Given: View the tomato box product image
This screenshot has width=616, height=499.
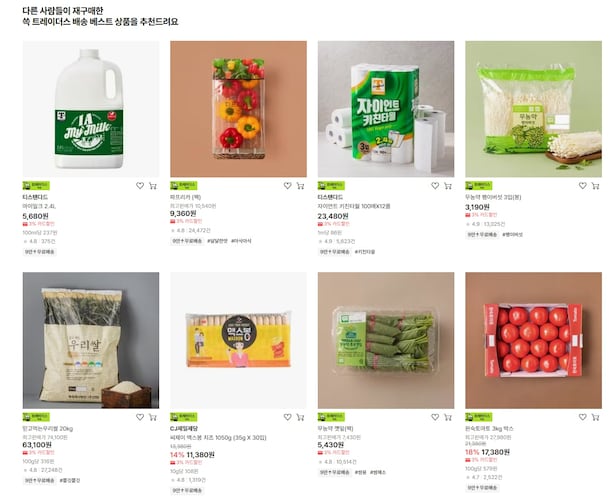Looking at the screenshot, I should (x=534, y=340).
